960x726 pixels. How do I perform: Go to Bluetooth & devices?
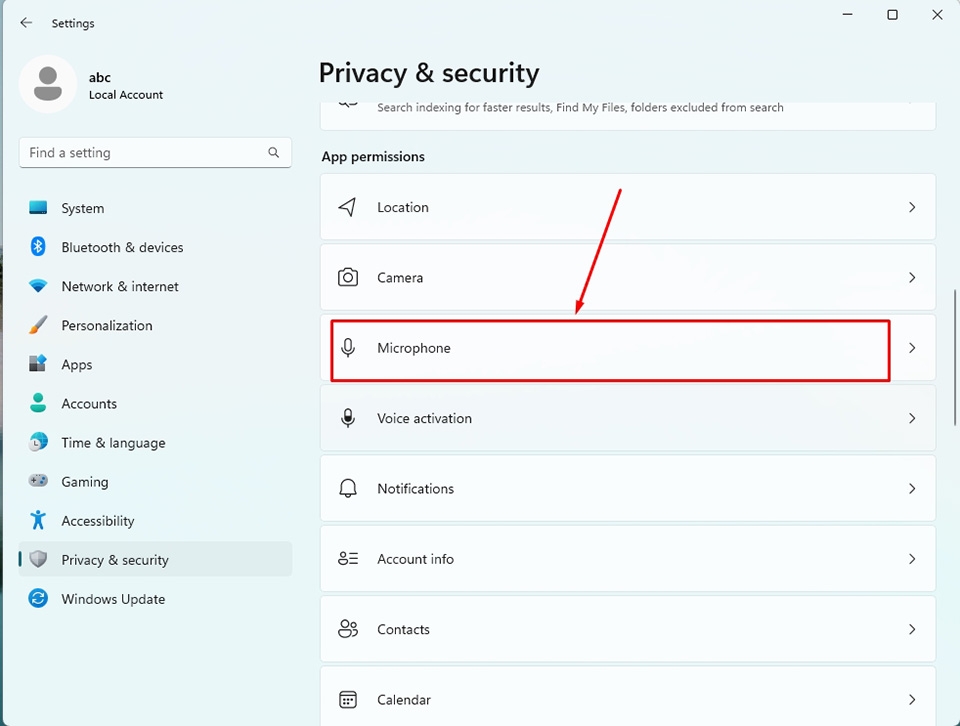click(x=156, y=247)
